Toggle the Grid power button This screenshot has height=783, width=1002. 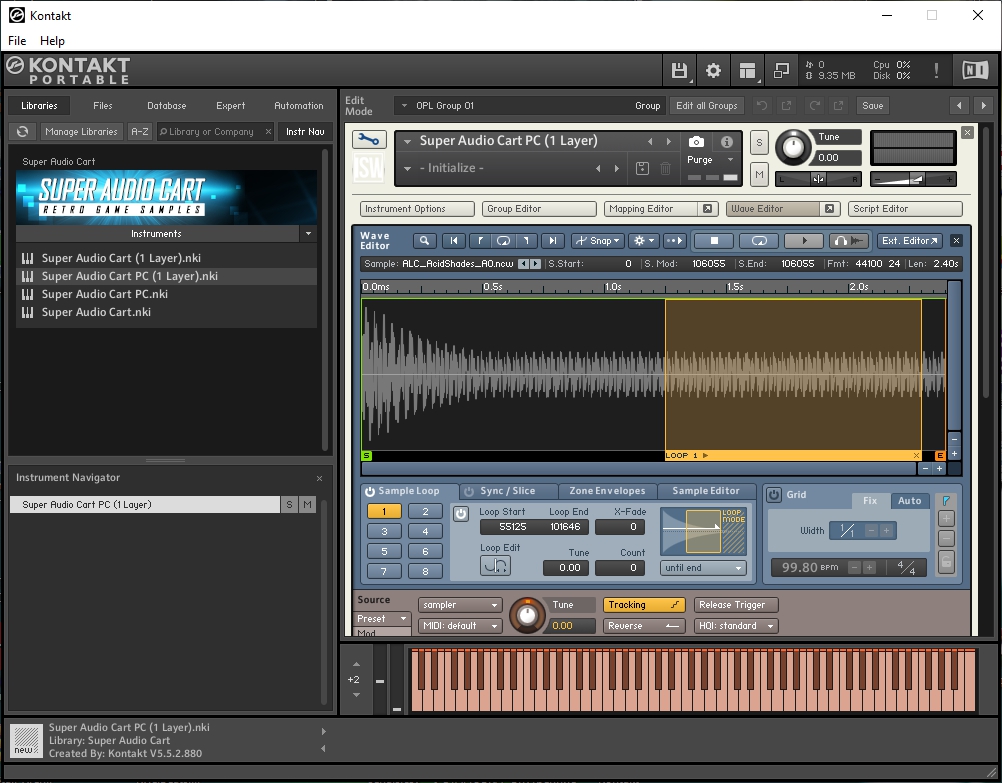(x=774, y=495)
